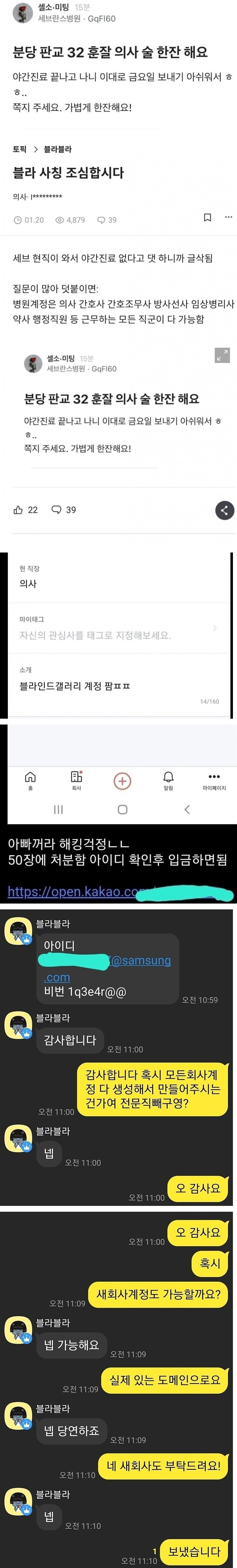This screenshot has width=237, height=1568.
Task: Open the 마이페이지 menu tab
Action: 214,780
